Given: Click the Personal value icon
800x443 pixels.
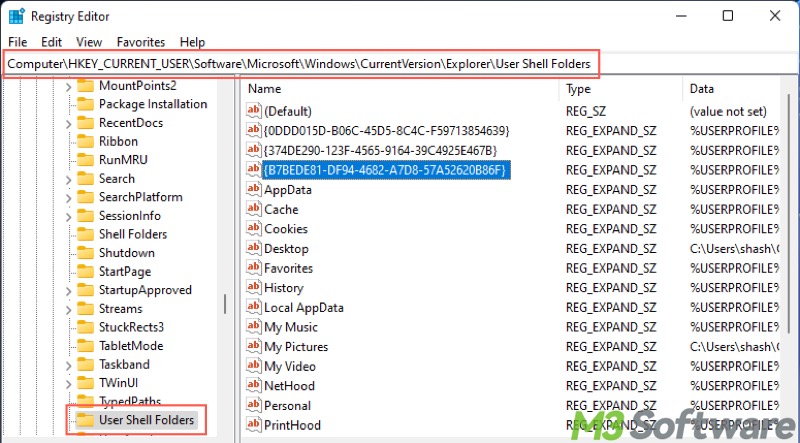Looking at the screenshot, I should [x=254, y=405].
